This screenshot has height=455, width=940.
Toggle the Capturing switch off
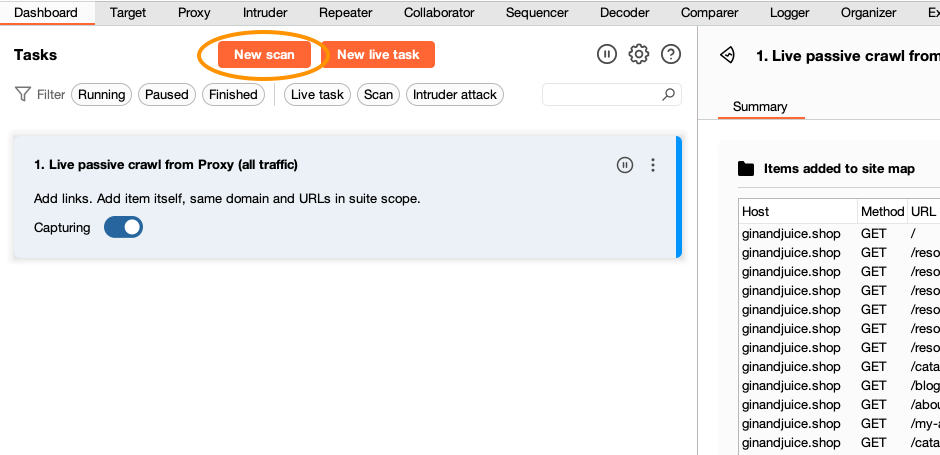click(123, 227)
